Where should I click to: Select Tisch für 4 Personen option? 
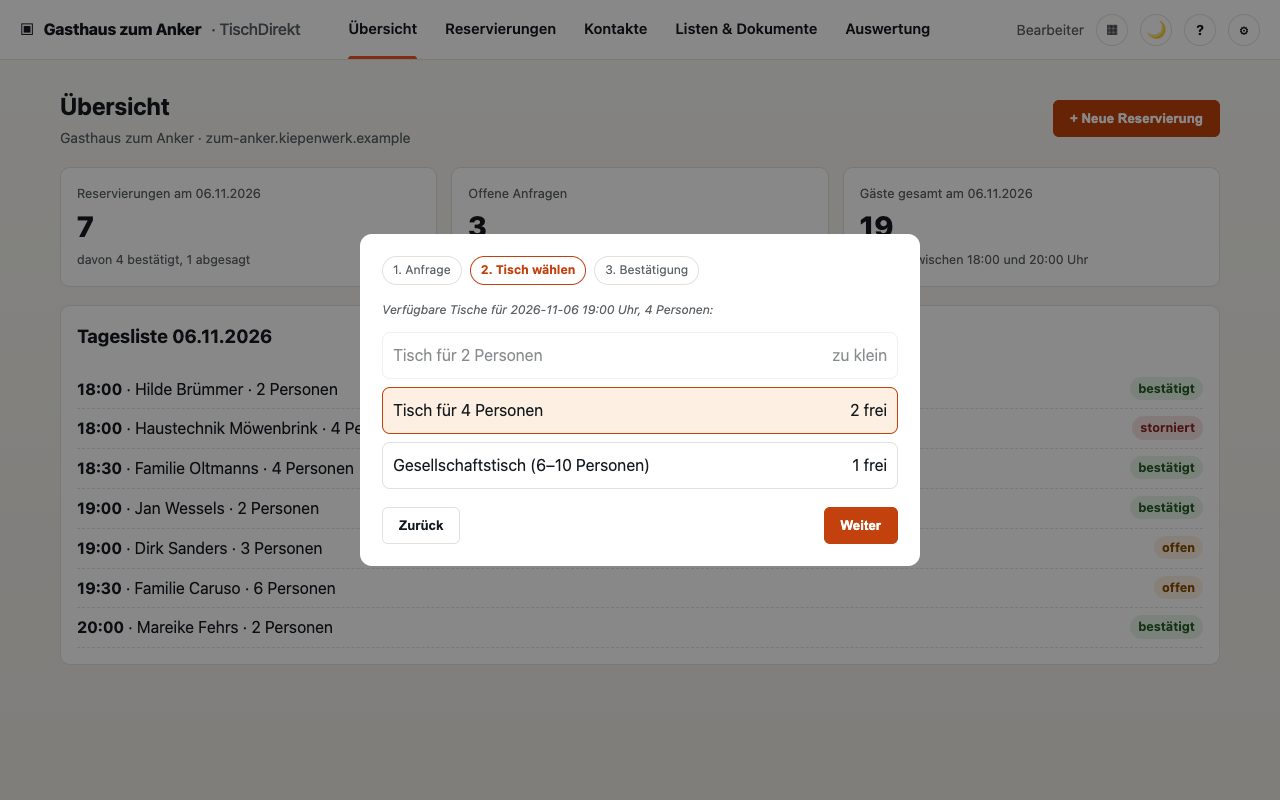tap(640, 410)
